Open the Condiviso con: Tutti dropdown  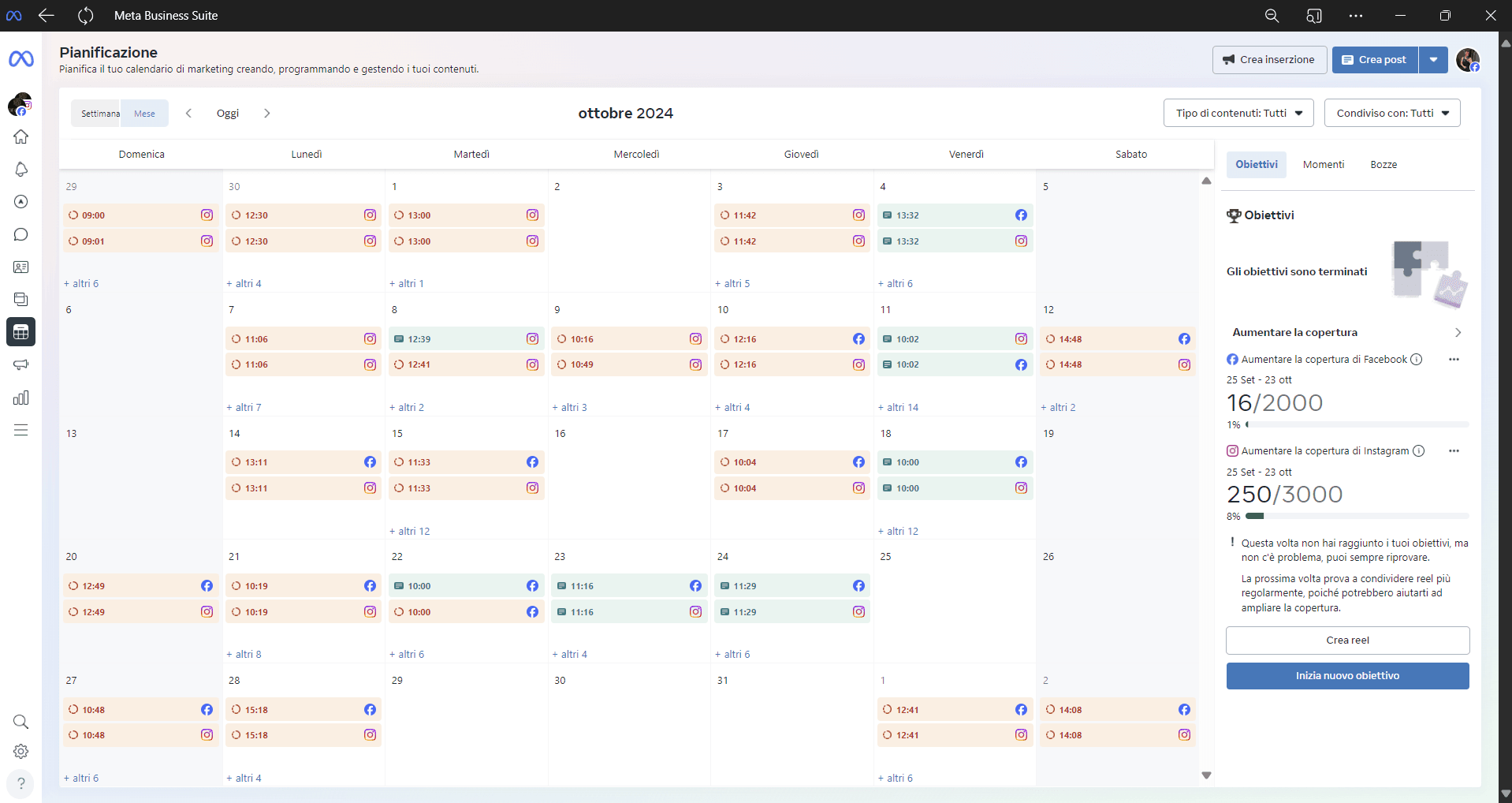click(x=1392, y=112)
